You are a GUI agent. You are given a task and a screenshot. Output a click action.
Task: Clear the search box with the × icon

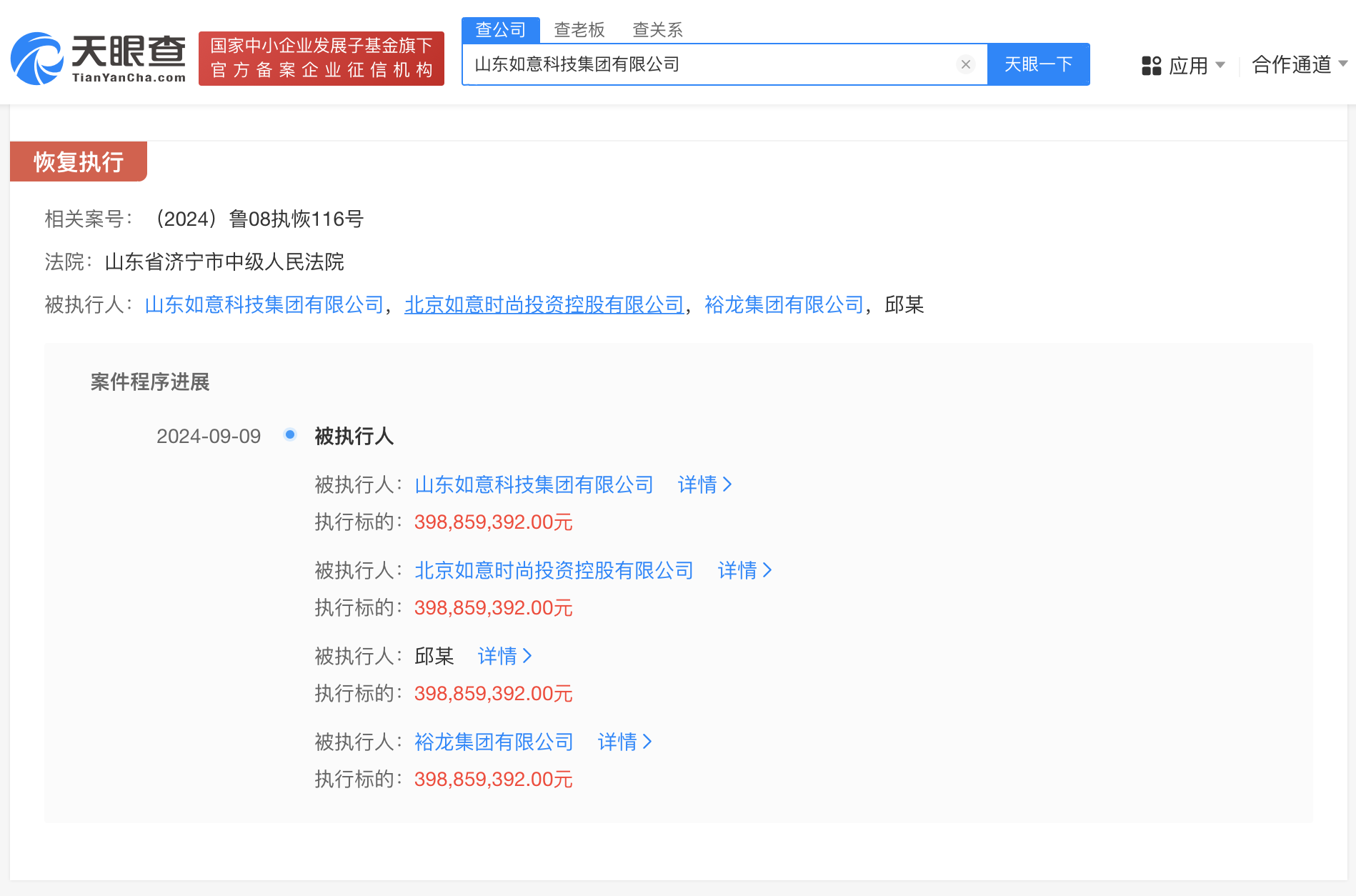(966, 64)
